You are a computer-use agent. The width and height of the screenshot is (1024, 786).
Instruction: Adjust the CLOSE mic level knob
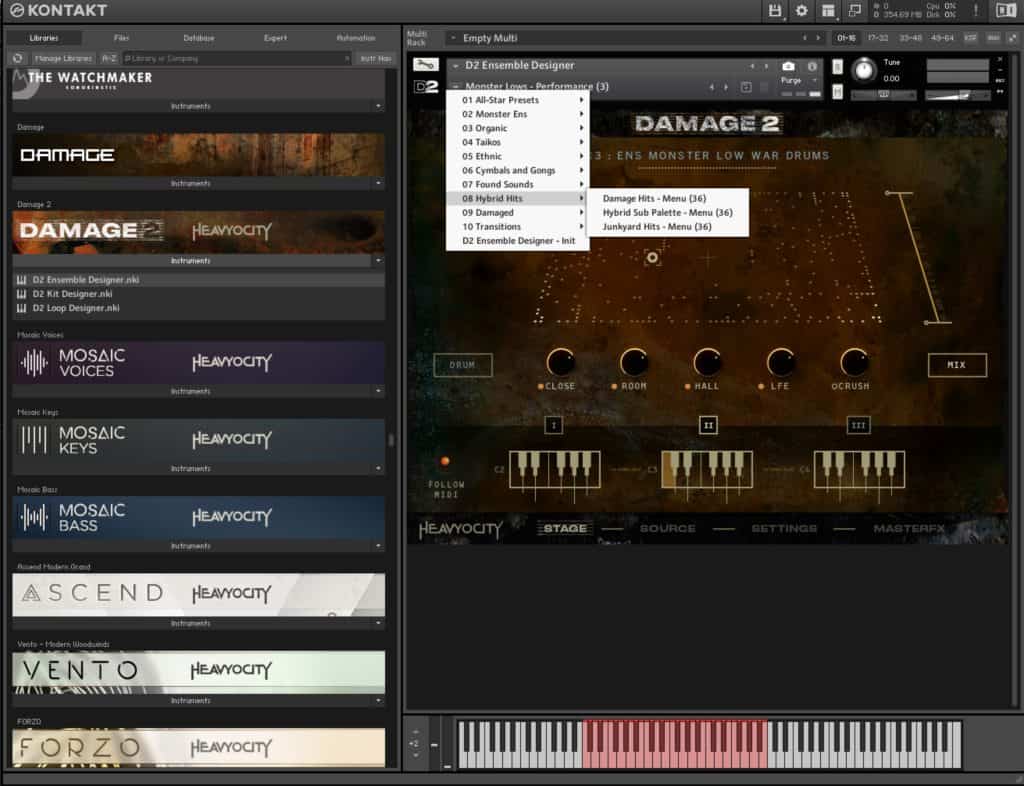[x=560, y=361]
